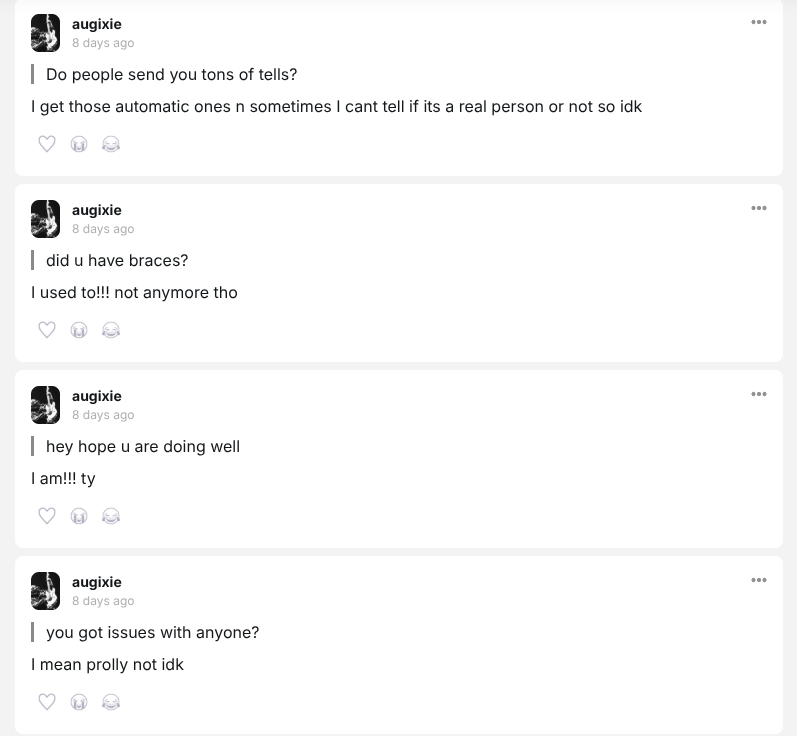
Task: Add crying reaction to the braces post
Action: click(x=79, y=330)
